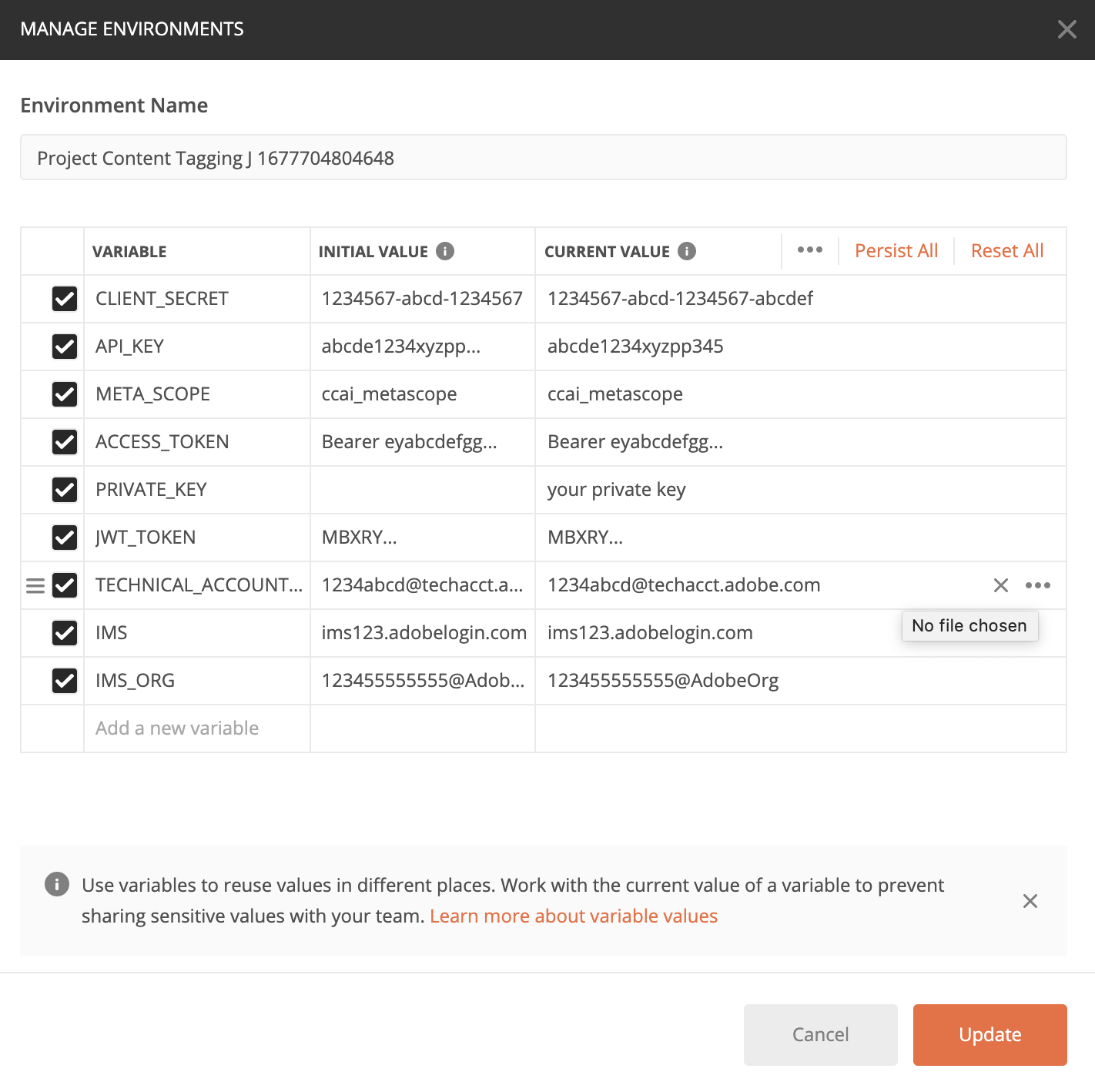Viewport: 1095px width, 1092px height.
Task: Open the TECHNICAL_ACCOUNT row more-options dots
Action: tap(1037, 585)
